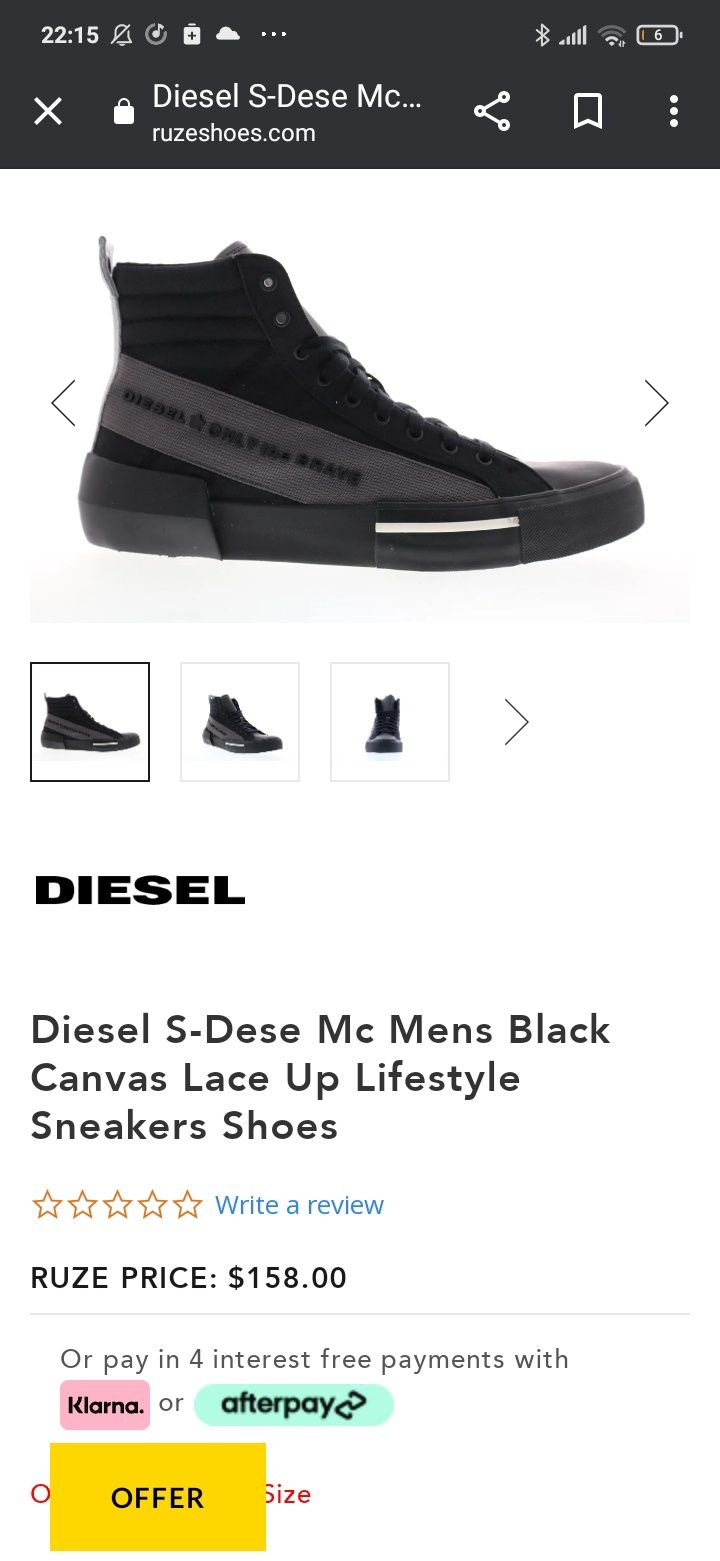Screen dimensions: 720x1561
Task: Share the page via share icon
Action: (492, 111)
